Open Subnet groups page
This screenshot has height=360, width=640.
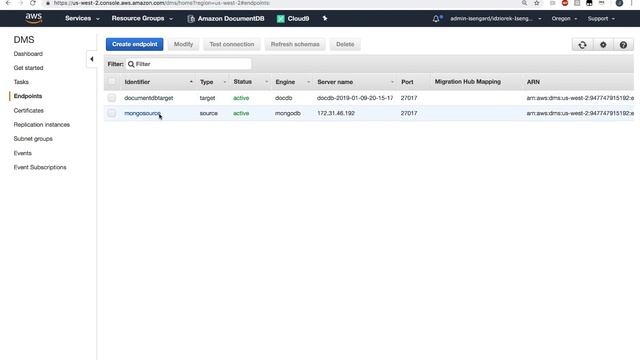click(x=33, y=139)
